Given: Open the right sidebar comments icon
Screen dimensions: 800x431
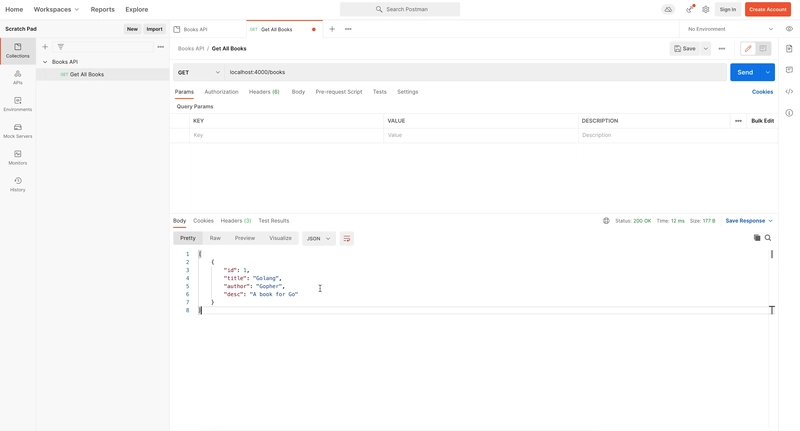Looking at the screenshot, I should click(x=789, y=70).
